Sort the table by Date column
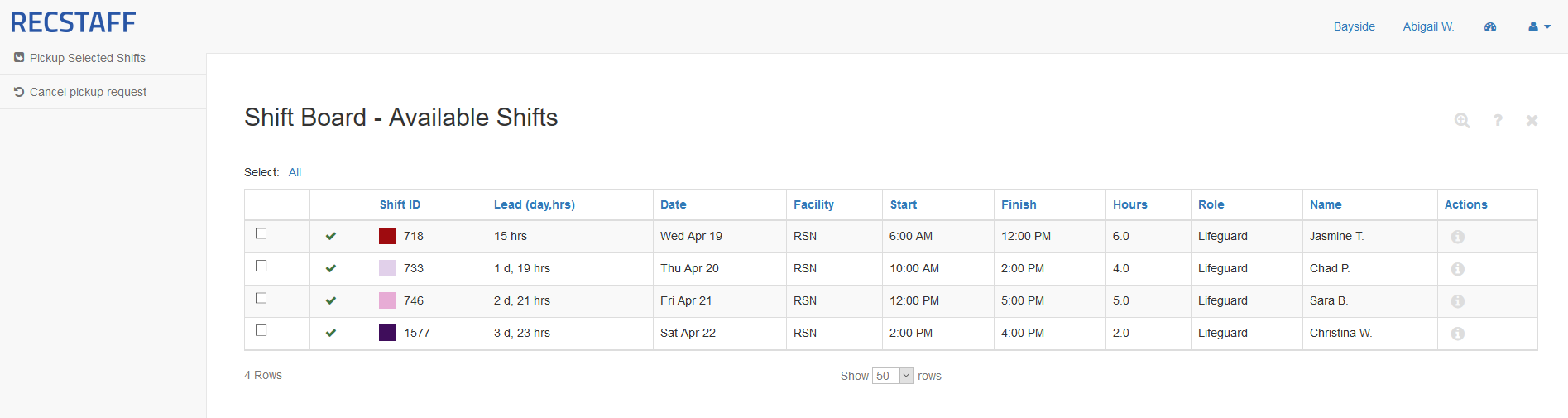Image resolution: width=1568 pixels, height=418 pixels. (x=673, y=204)
